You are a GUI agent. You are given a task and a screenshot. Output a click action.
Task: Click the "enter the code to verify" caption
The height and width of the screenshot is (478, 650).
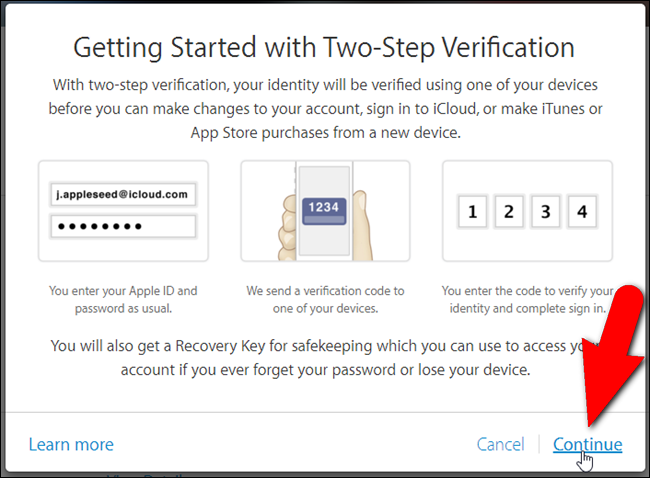[x=527, y=300]
